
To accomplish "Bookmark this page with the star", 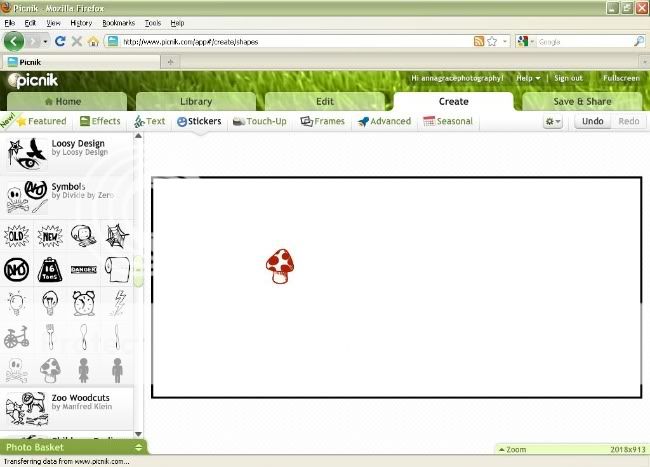I will pyautogui.click(x=492, y=41).
